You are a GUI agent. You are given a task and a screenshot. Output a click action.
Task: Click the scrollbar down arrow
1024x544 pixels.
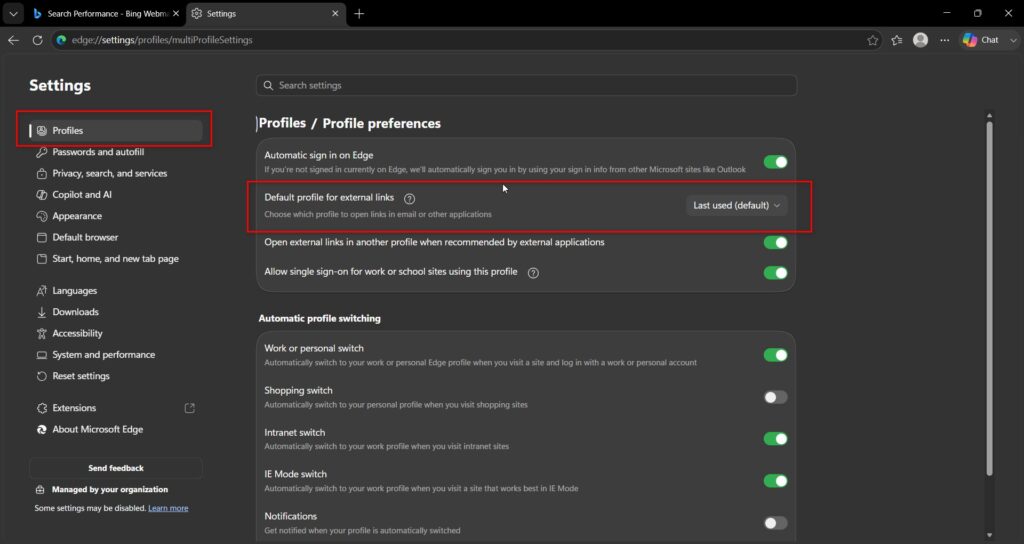(989, 535)
